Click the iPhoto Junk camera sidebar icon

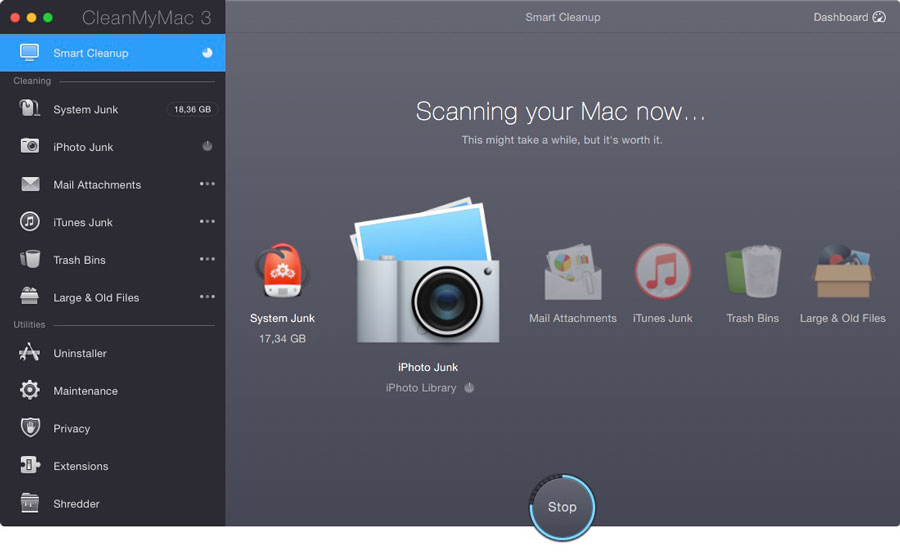[30, 146]
